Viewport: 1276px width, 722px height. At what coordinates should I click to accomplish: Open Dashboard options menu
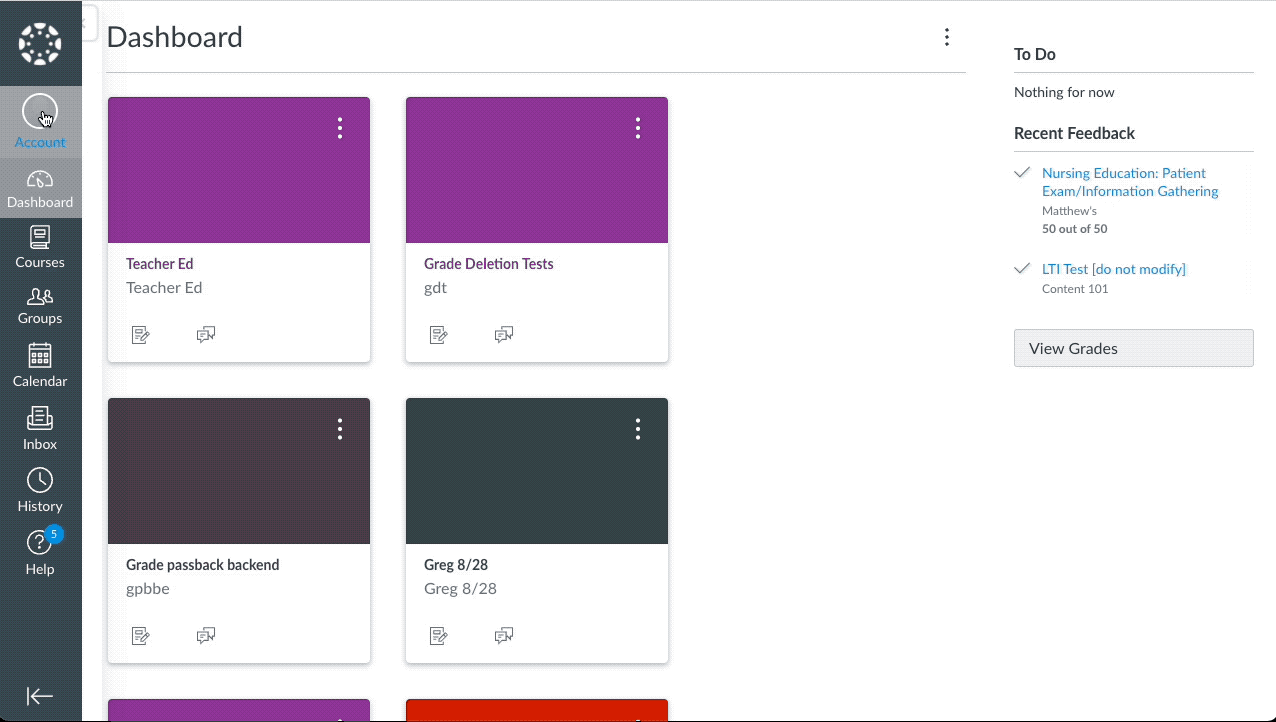point(947,37)
